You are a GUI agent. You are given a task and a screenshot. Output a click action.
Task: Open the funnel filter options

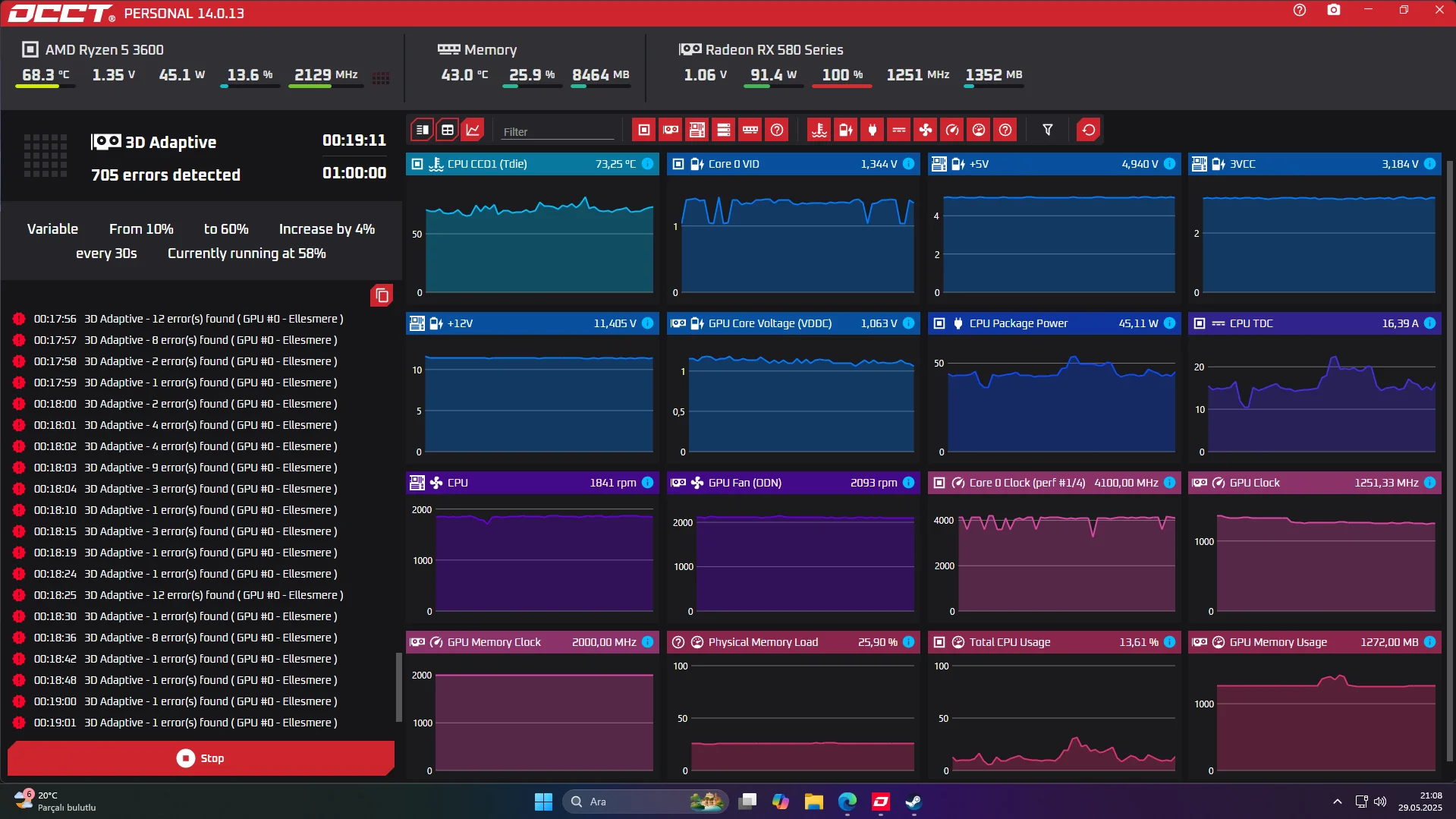(1048, 130)
